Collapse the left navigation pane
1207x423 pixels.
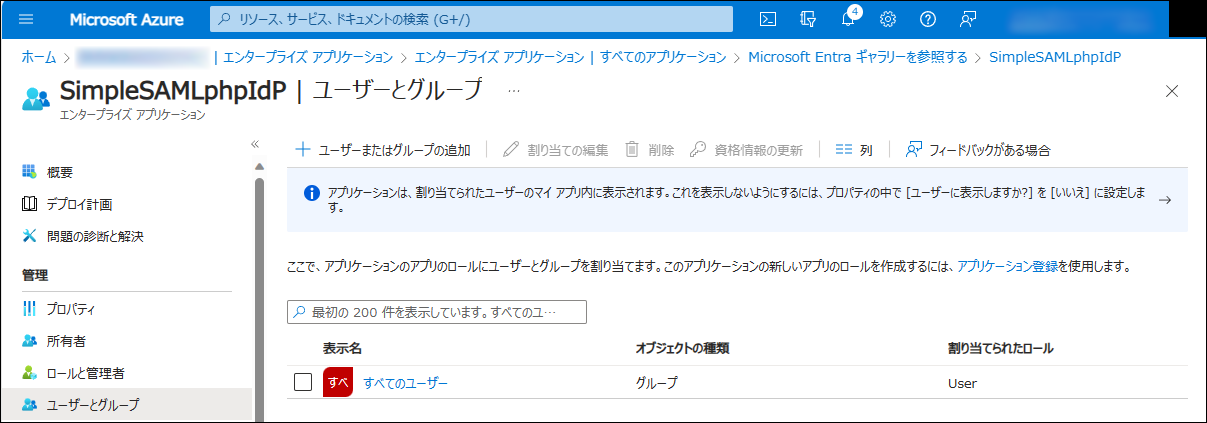(255, 144)
